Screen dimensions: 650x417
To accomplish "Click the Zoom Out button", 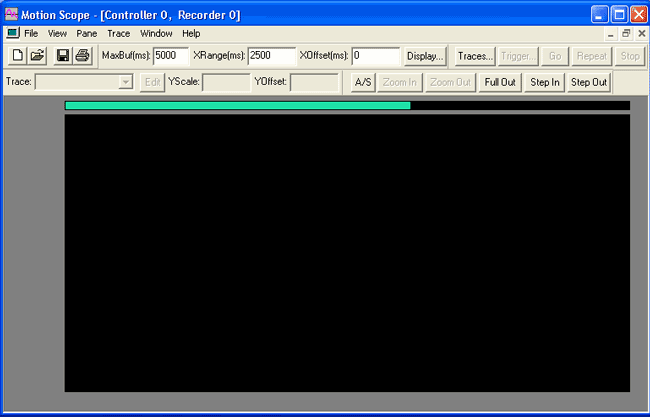I will pos(450,82).
